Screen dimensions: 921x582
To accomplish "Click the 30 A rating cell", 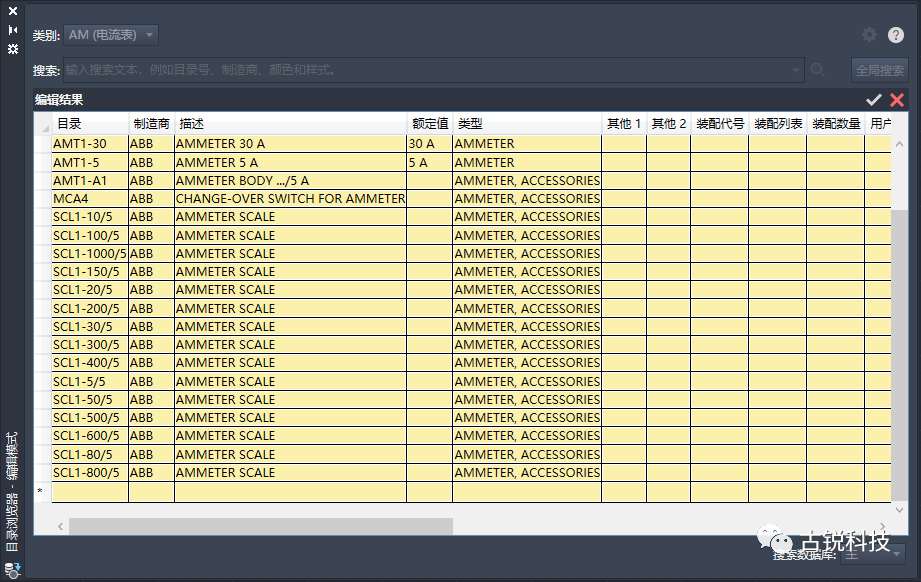I will click(430, 144).
